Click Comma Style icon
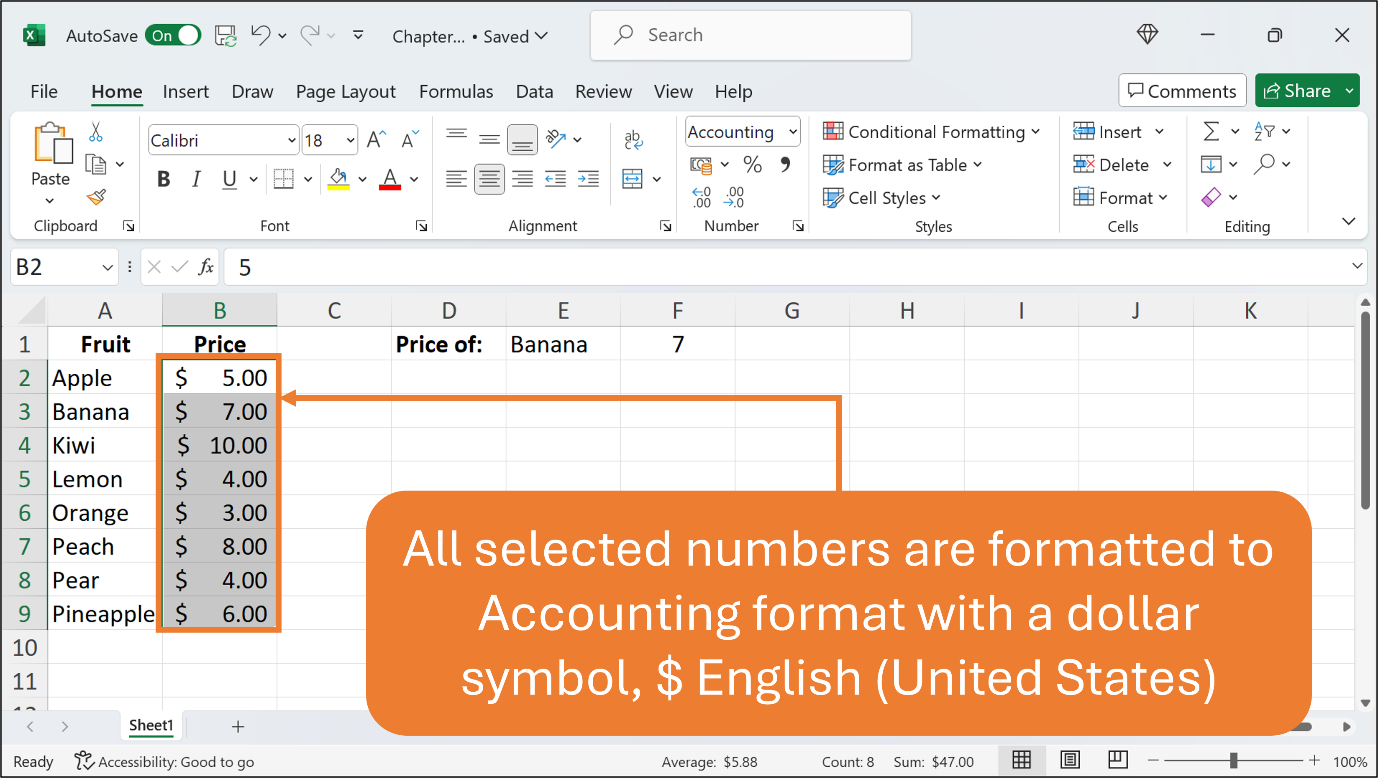Viewport: 1378px width, 778px height. pos(785,164)
